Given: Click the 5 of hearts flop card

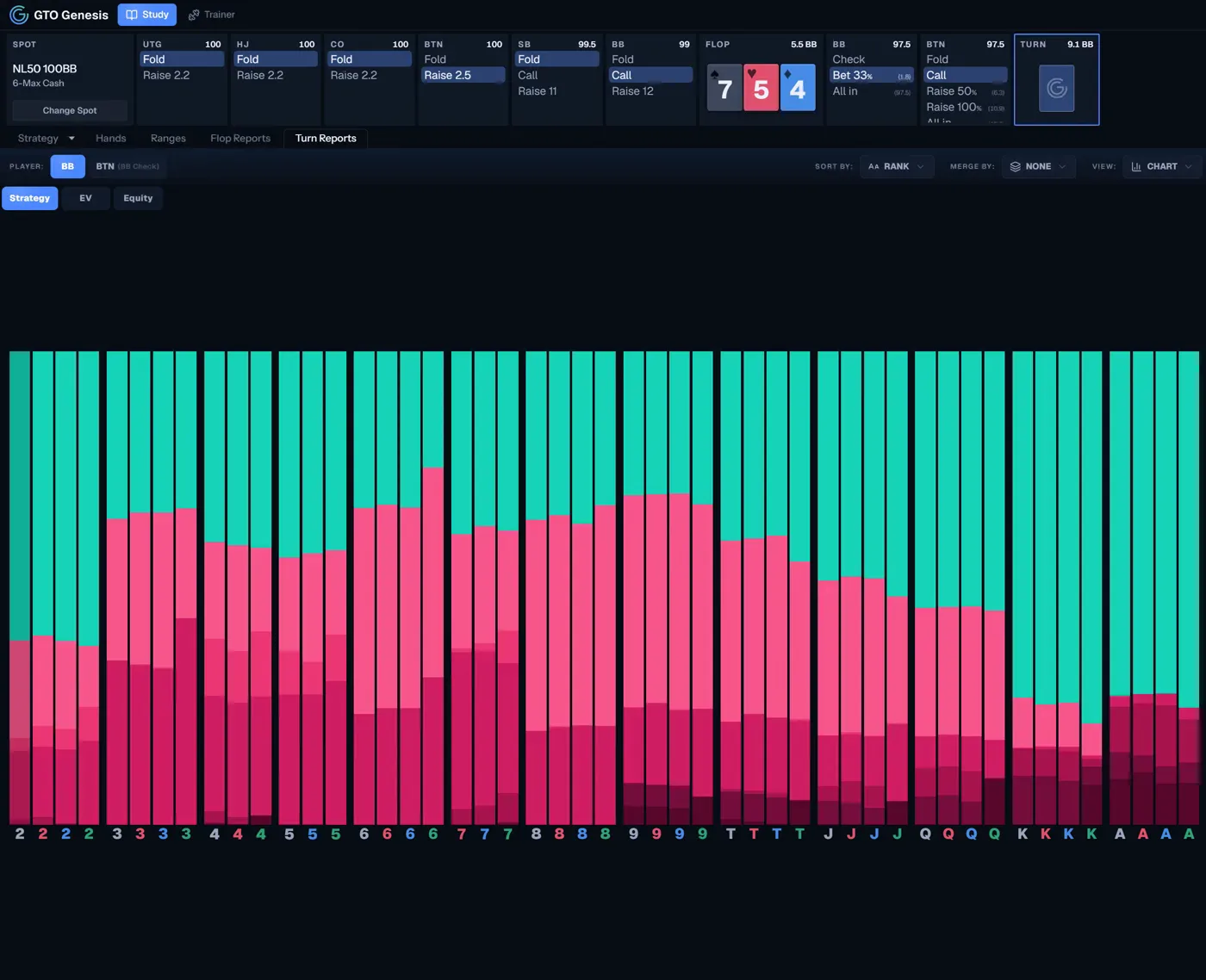Looking at the screenshot, I should click(761, 87).
